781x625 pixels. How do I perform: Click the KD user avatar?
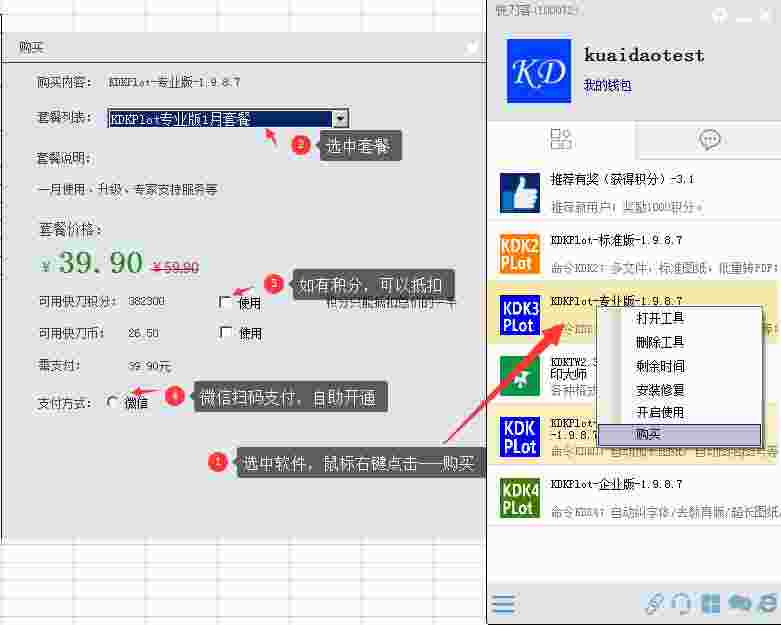coord(538,71)
